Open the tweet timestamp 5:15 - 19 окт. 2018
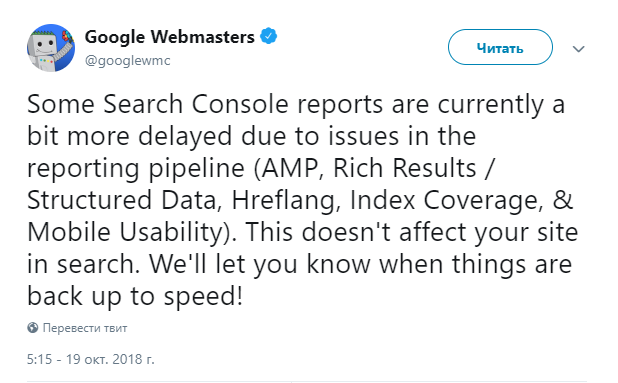The height and width of the screenshot is (383, 618). (91, 359)
